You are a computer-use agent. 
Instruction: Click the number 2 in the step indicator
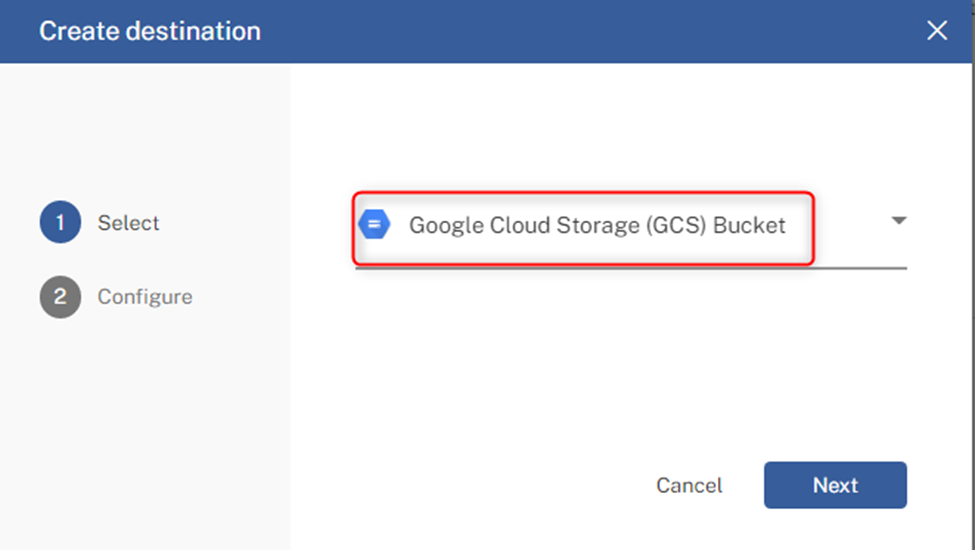click(60, 297)
